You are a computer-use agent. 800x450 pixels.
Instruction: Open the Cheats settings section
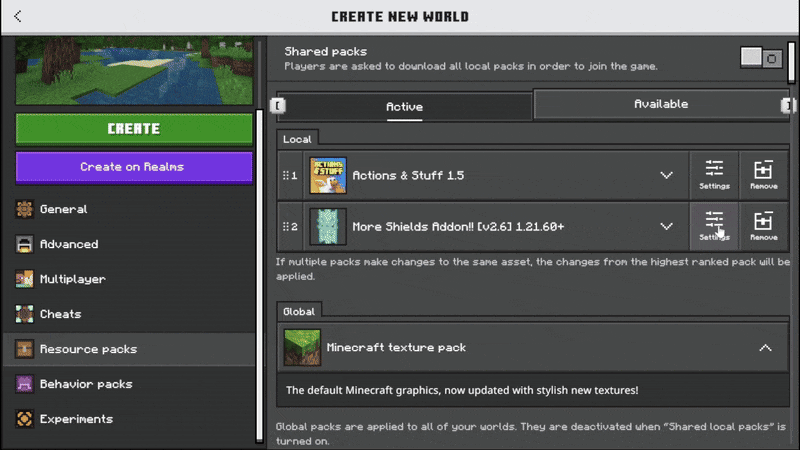point(130,314)
